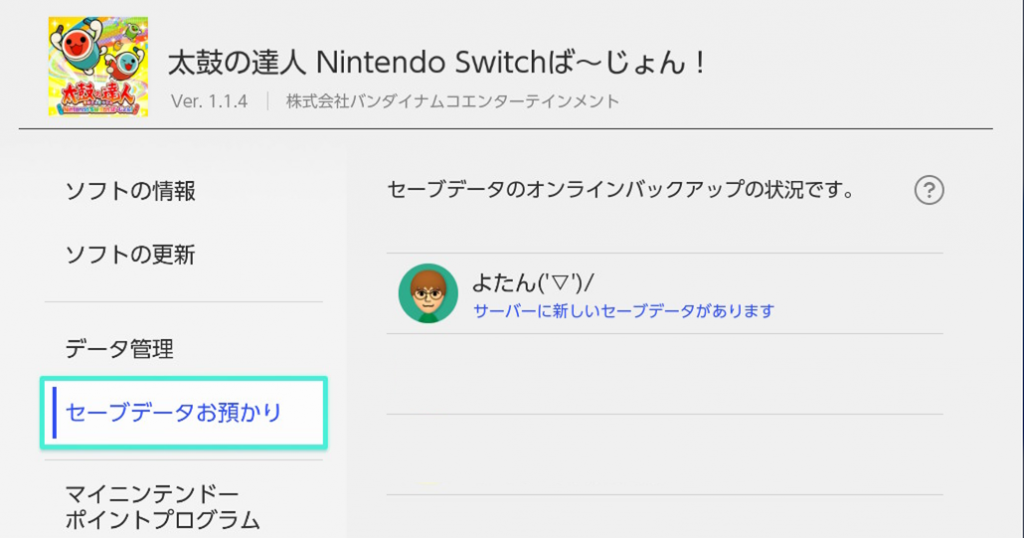Click the user's Mii avatar icon
This screenshot has width=1024, height=538.
[428, 293]
